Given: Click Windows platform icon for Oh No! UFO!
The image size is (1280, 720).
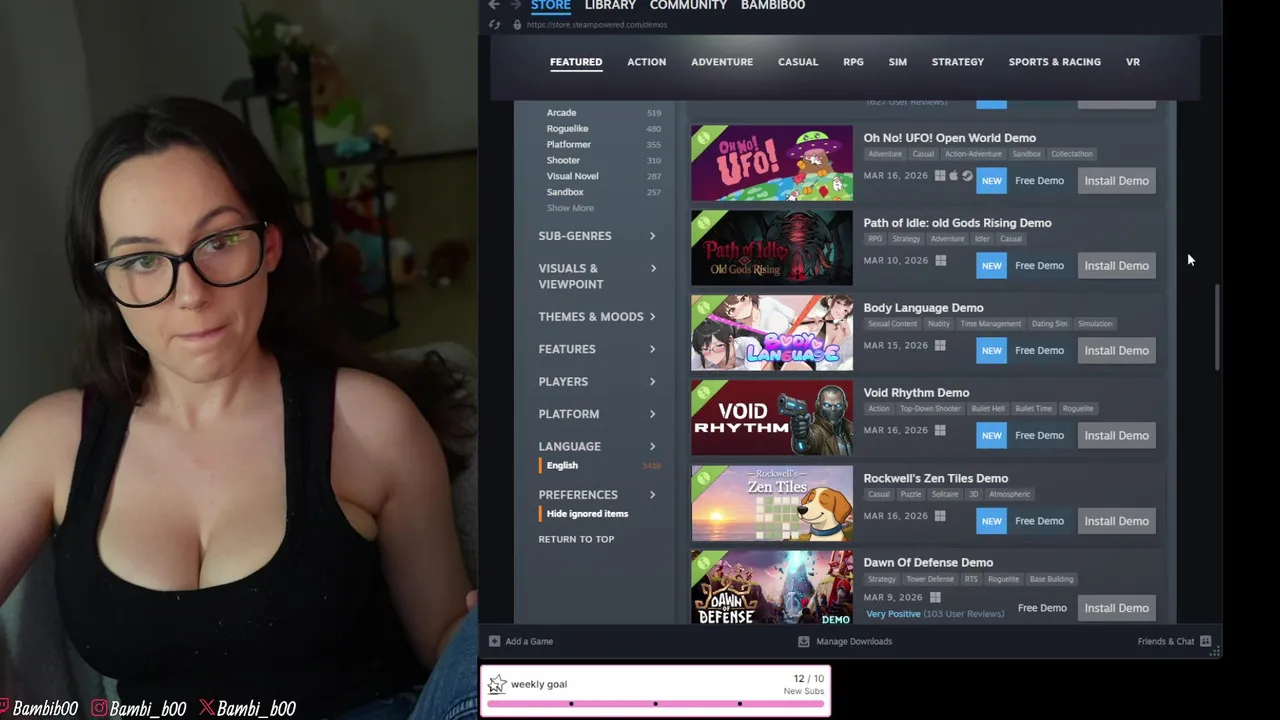Looking at the screenshot, I should [940, 176].
